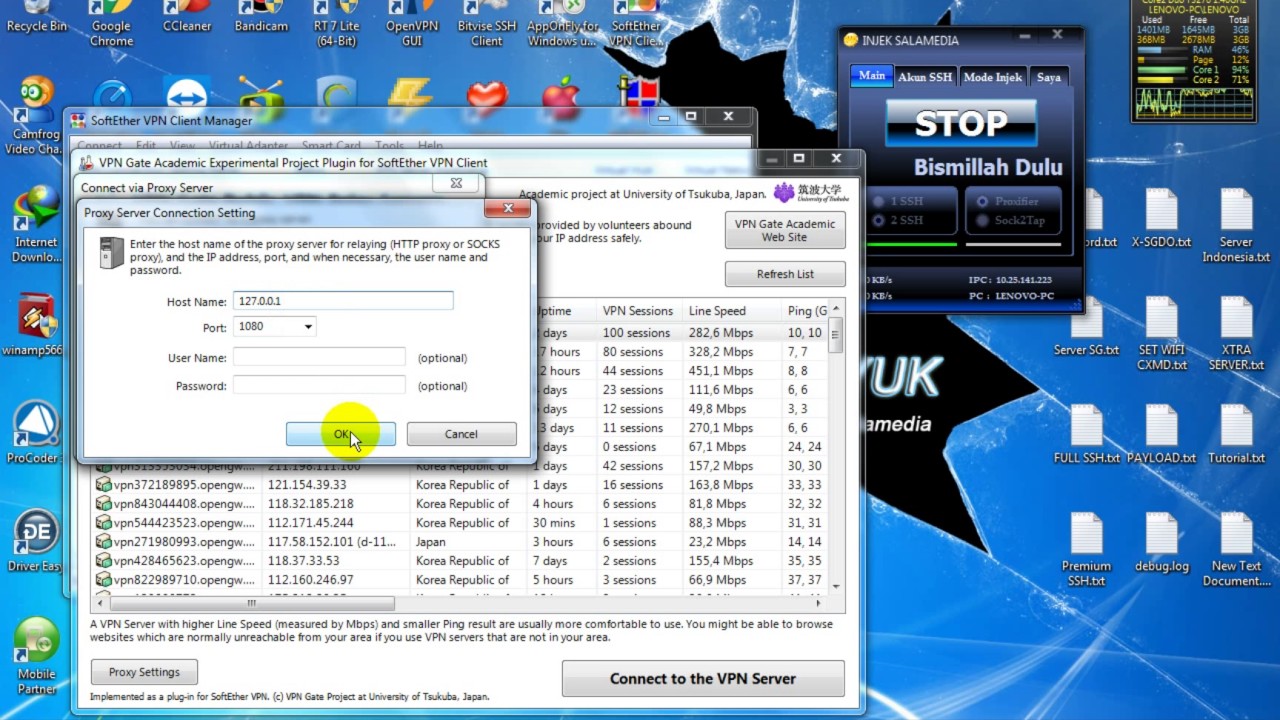Screen dimensions: 1280x720
Task: Open the Premium SSH.txt file
Action: 1086,549
